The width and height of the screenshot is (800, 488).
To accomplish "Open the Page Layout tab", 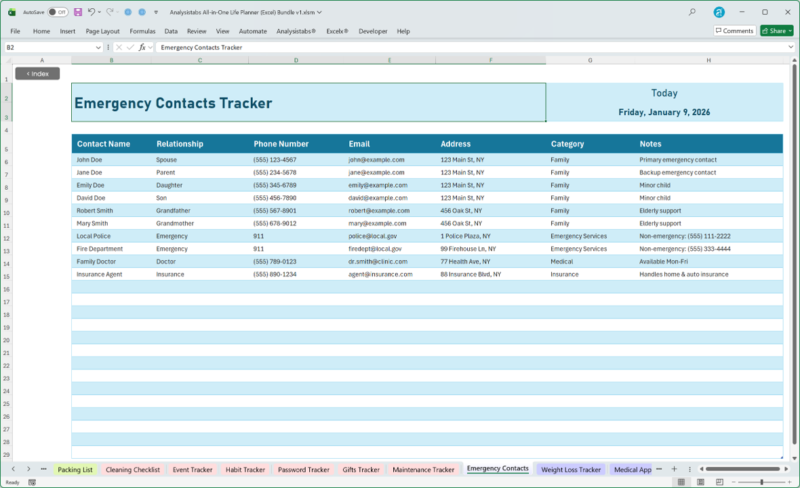I will click(x=103, y=31).
